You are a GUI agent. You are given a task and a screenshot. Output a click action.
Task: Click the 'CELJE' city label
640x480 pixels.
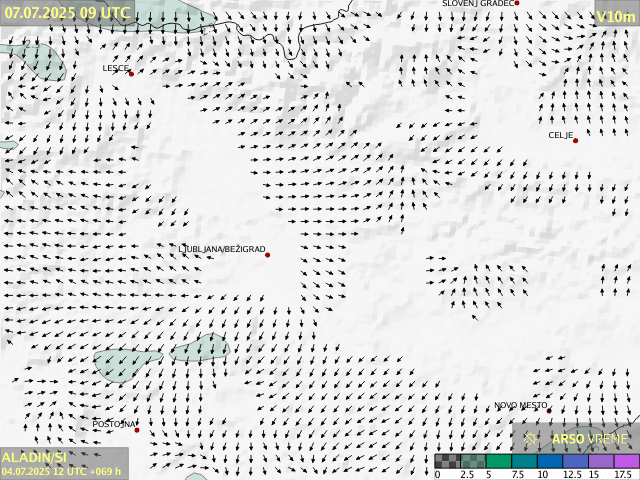[x=561, y=135]
